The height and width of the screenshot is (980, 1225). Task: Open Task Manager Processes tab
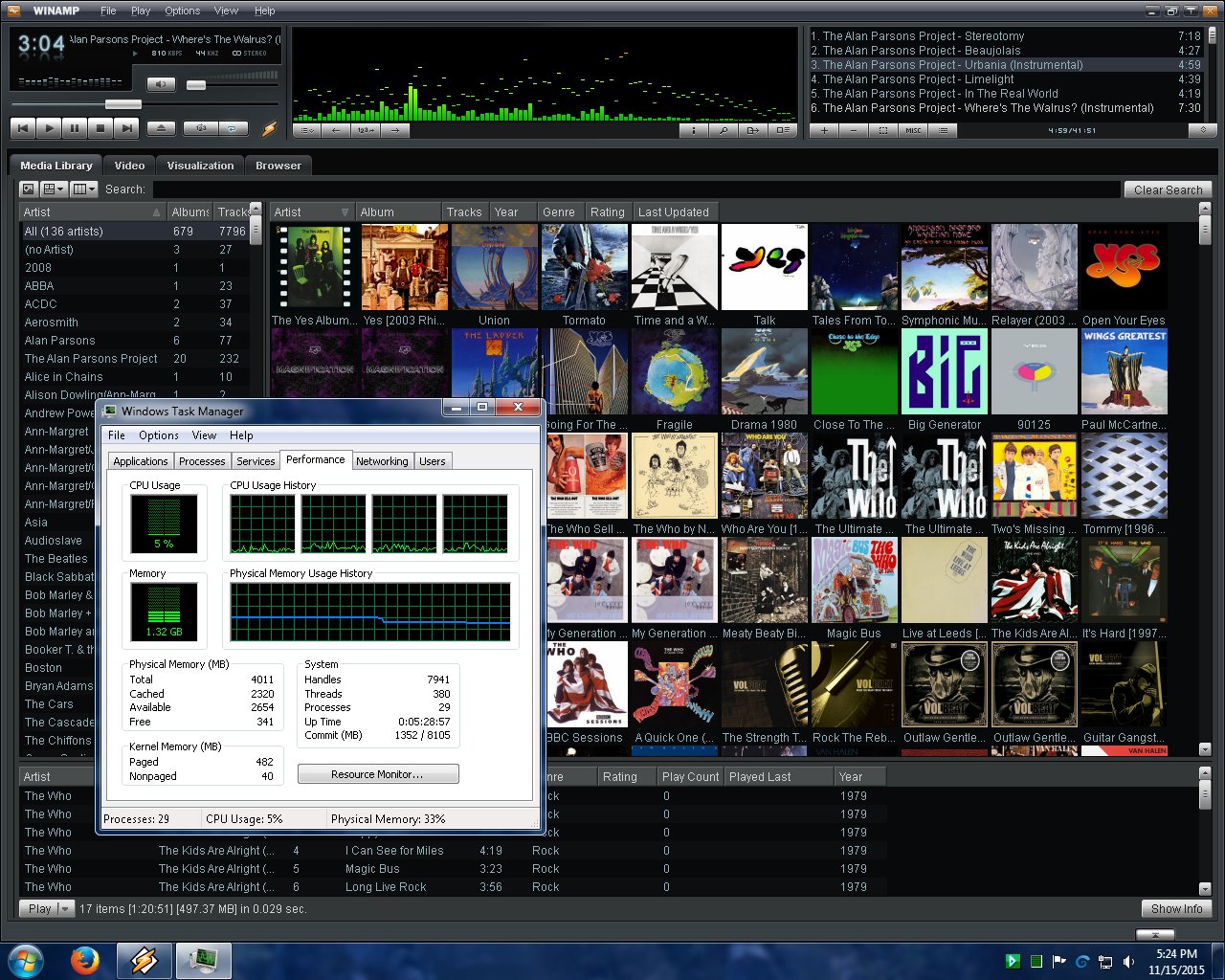coord(202,461)
